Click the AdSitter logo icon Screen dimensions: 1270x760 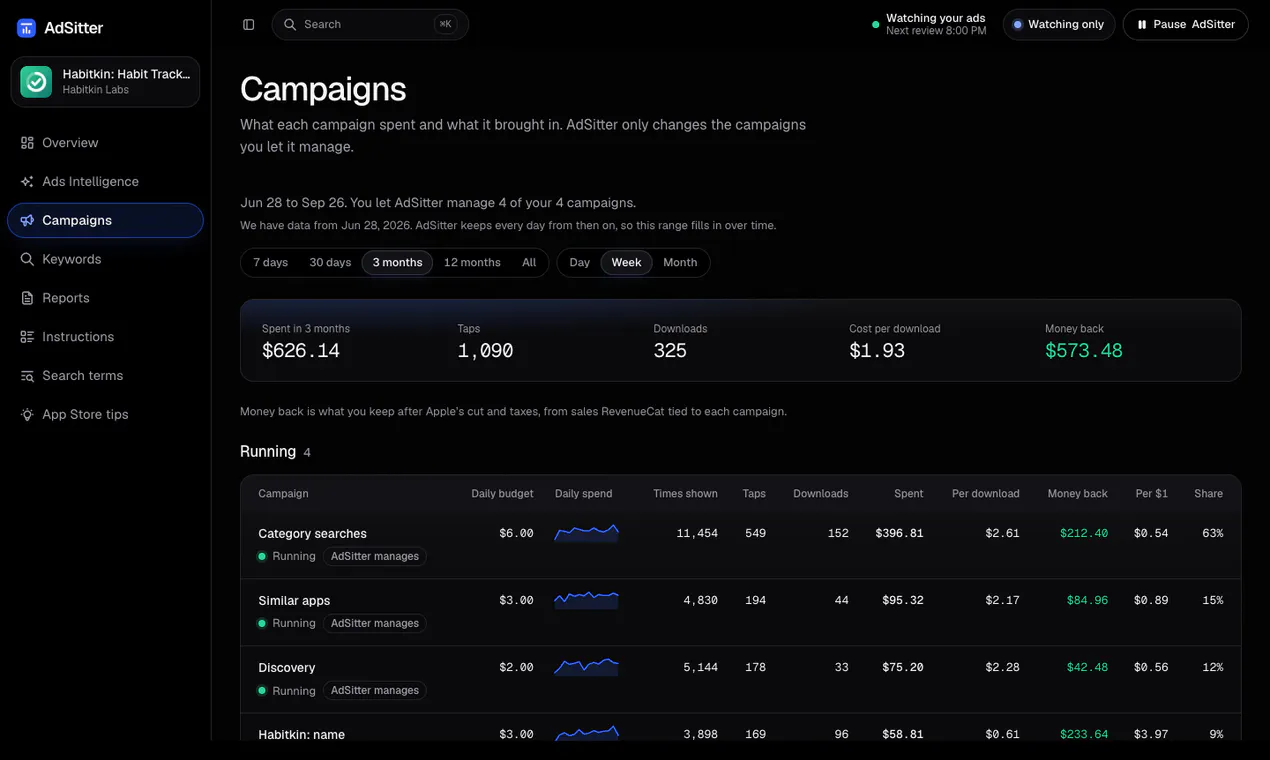pyautogui.click(x=26, y=28)
